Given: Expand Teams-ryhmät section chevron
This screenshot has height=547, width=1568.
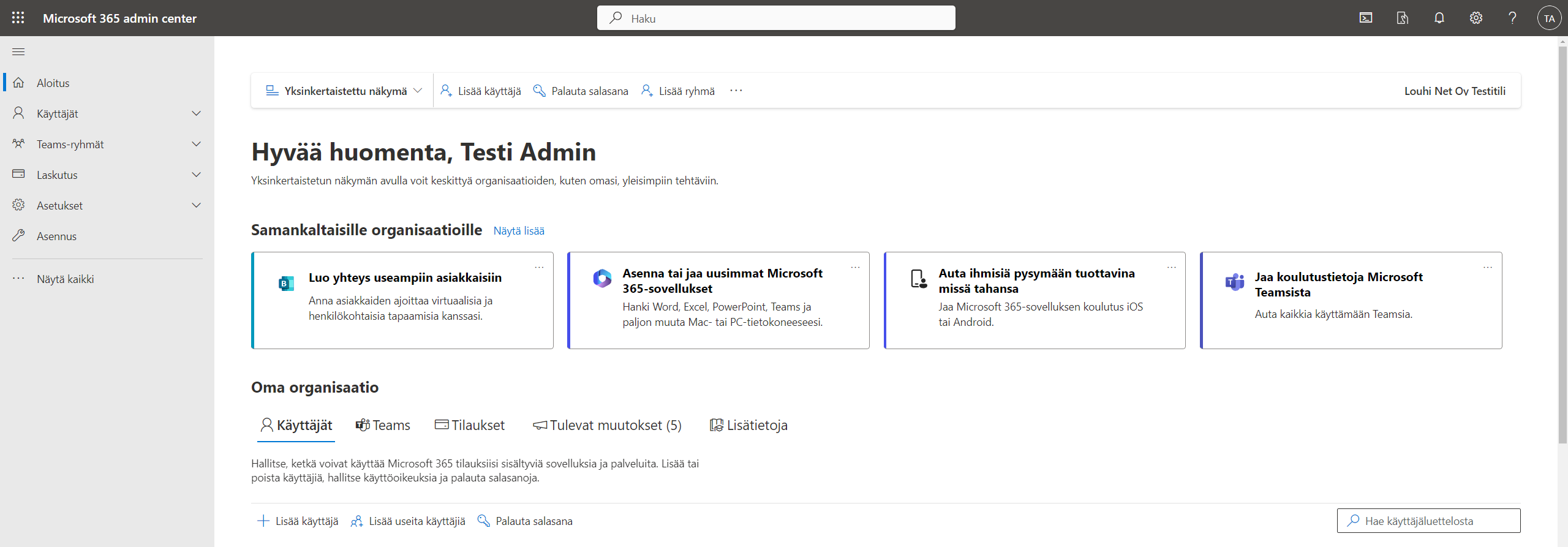Looking at the screenshot, I should [196, 144].
